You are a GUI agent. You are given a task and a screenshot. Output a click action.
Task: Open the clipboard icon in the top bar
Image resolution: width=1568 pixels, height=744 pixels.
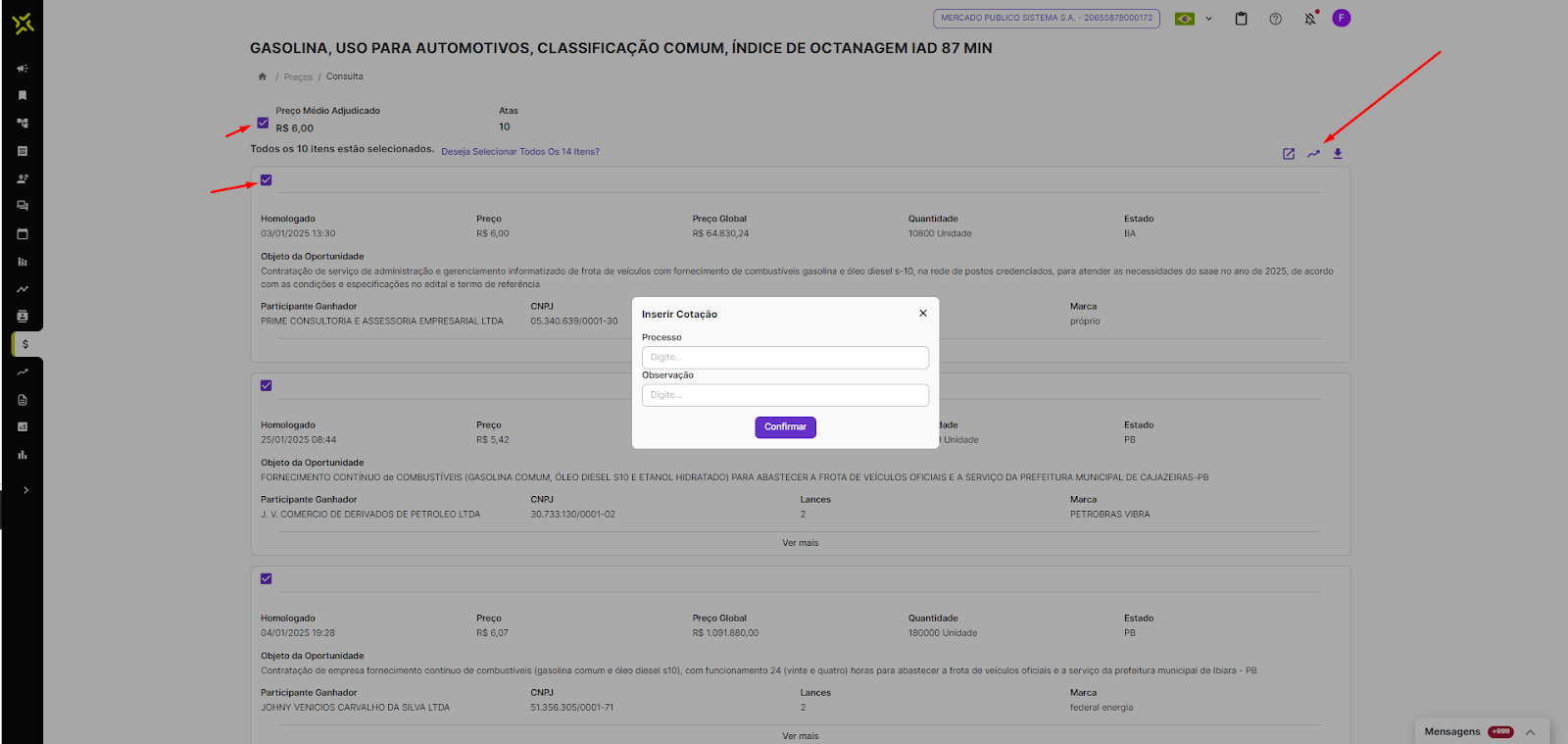coord(1241,19)
